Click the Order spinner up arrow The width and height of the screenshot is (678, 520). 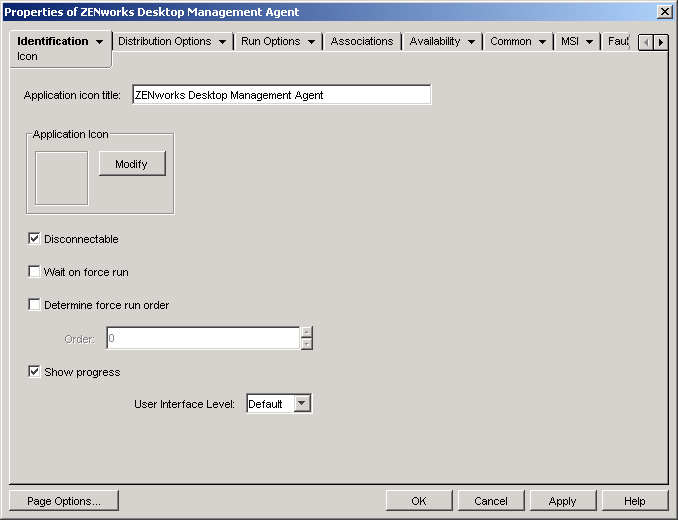point(306,333)
